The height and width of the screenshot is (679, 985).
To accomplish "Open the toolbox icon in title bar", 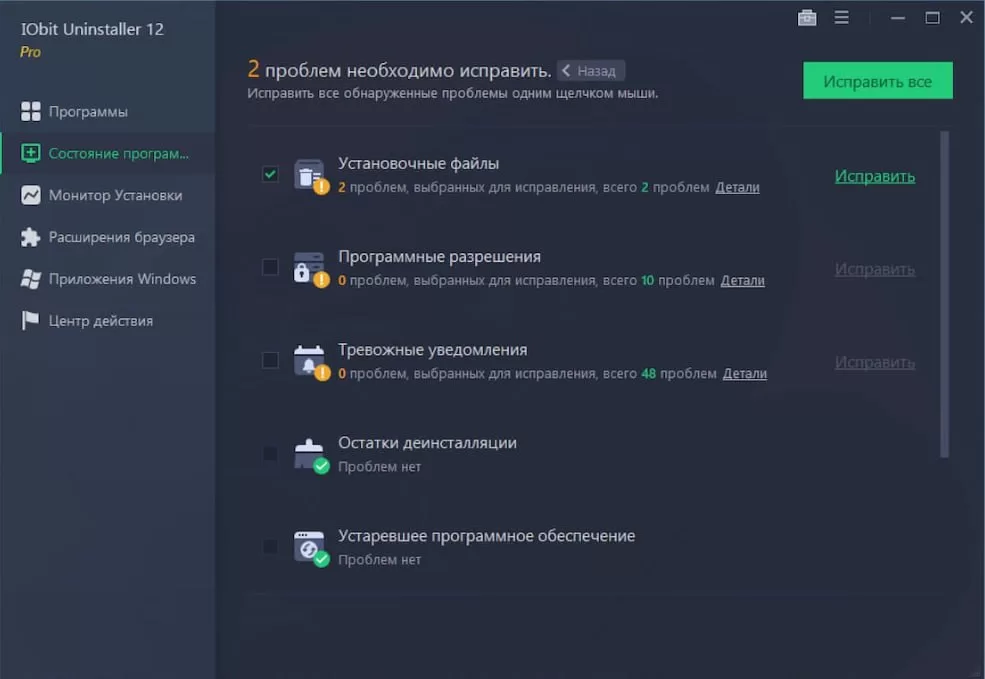I will 807,18.
